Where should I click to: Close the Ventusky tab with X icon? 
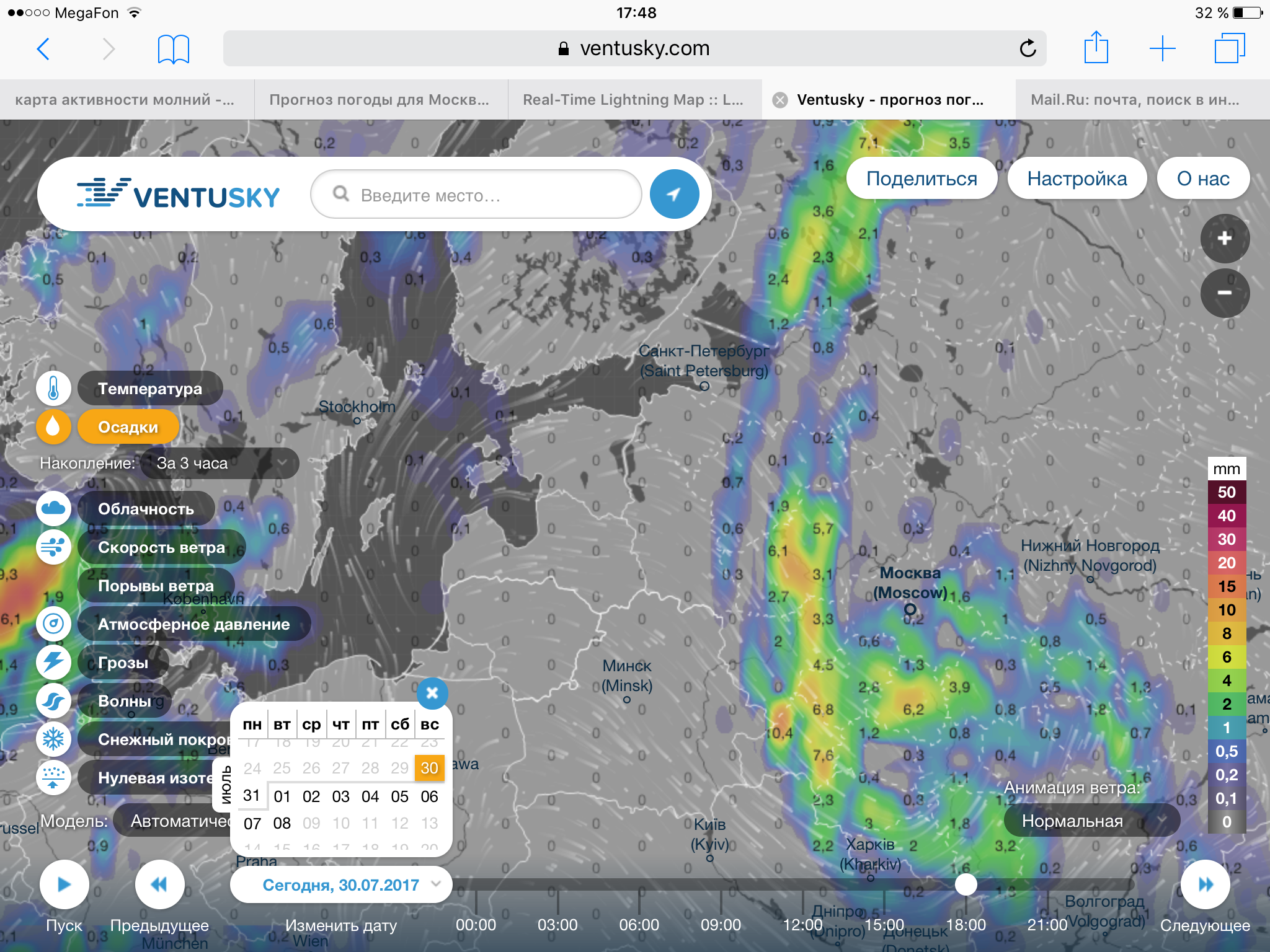[780, 100]
